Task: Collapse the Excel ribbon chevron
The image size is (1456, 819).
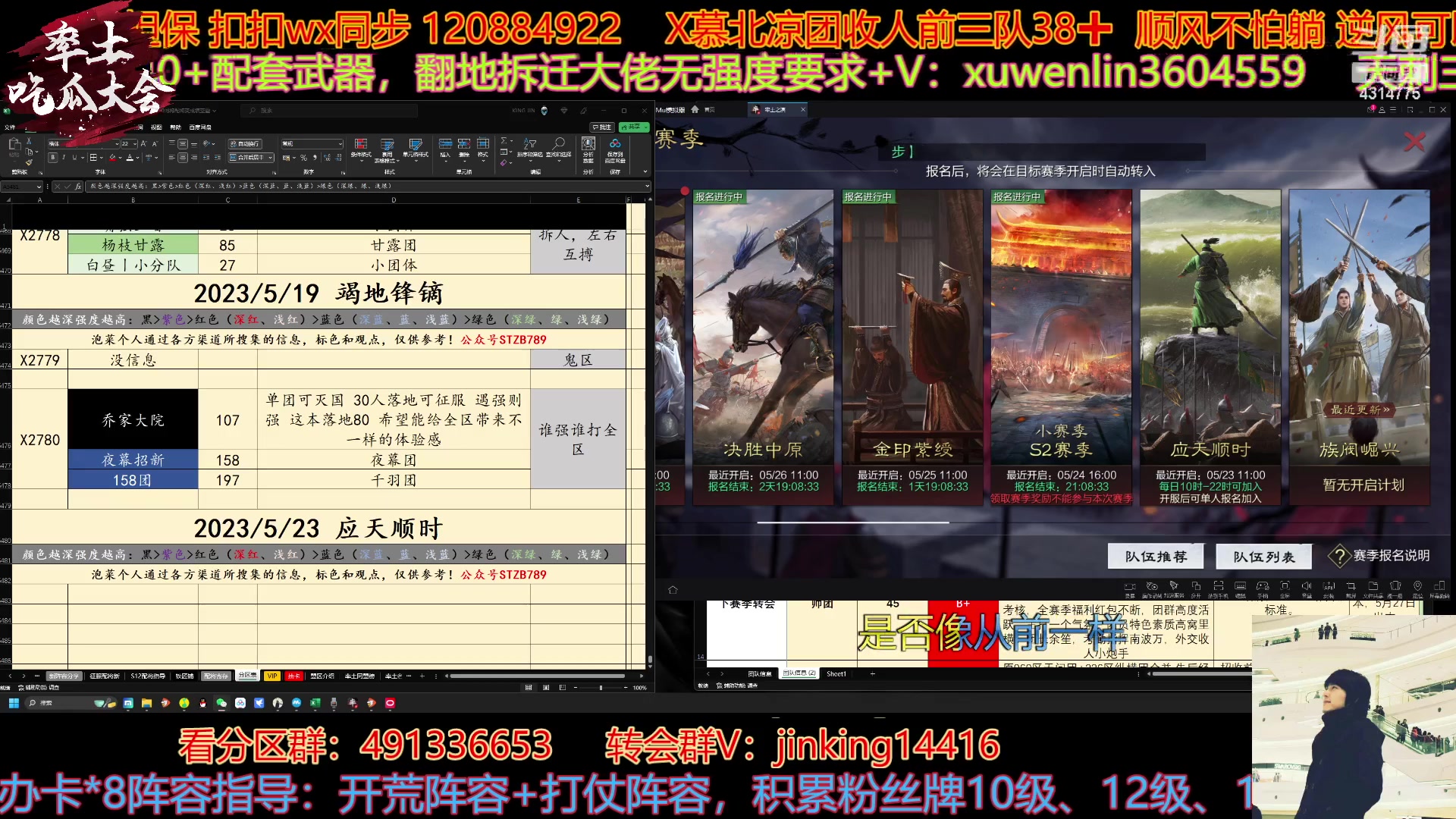Action: [x=645, y=171]
